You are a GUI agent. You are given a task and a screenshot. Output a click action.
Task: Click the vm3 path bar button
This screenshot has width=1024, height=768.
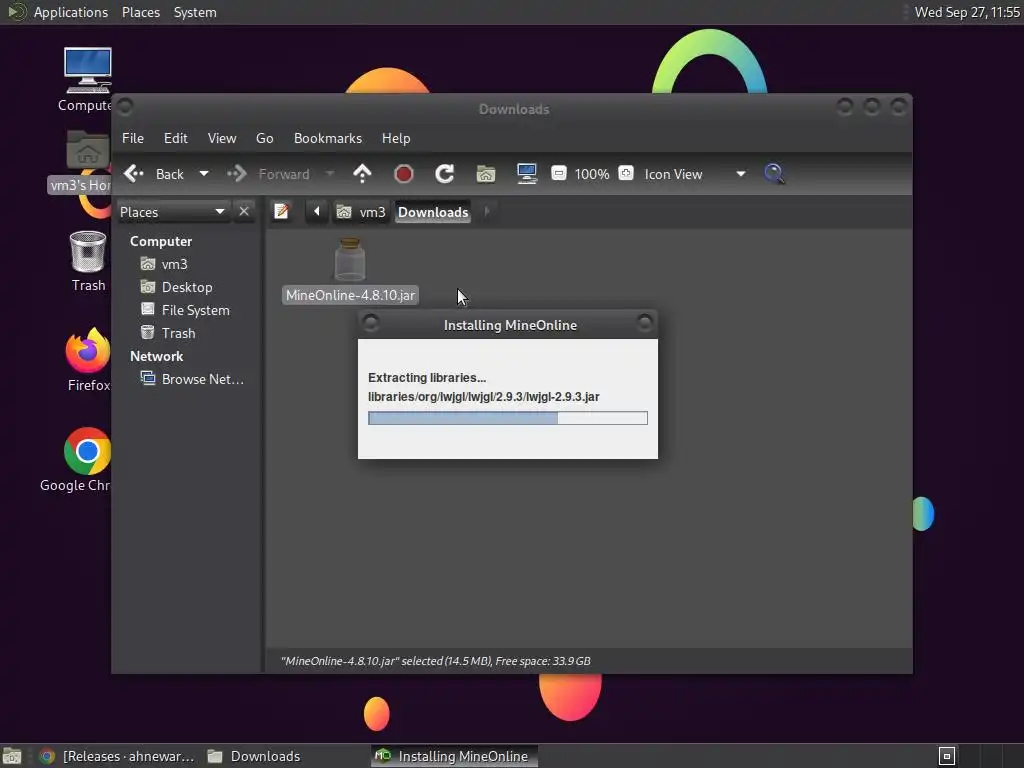click(x=361, y=212)
